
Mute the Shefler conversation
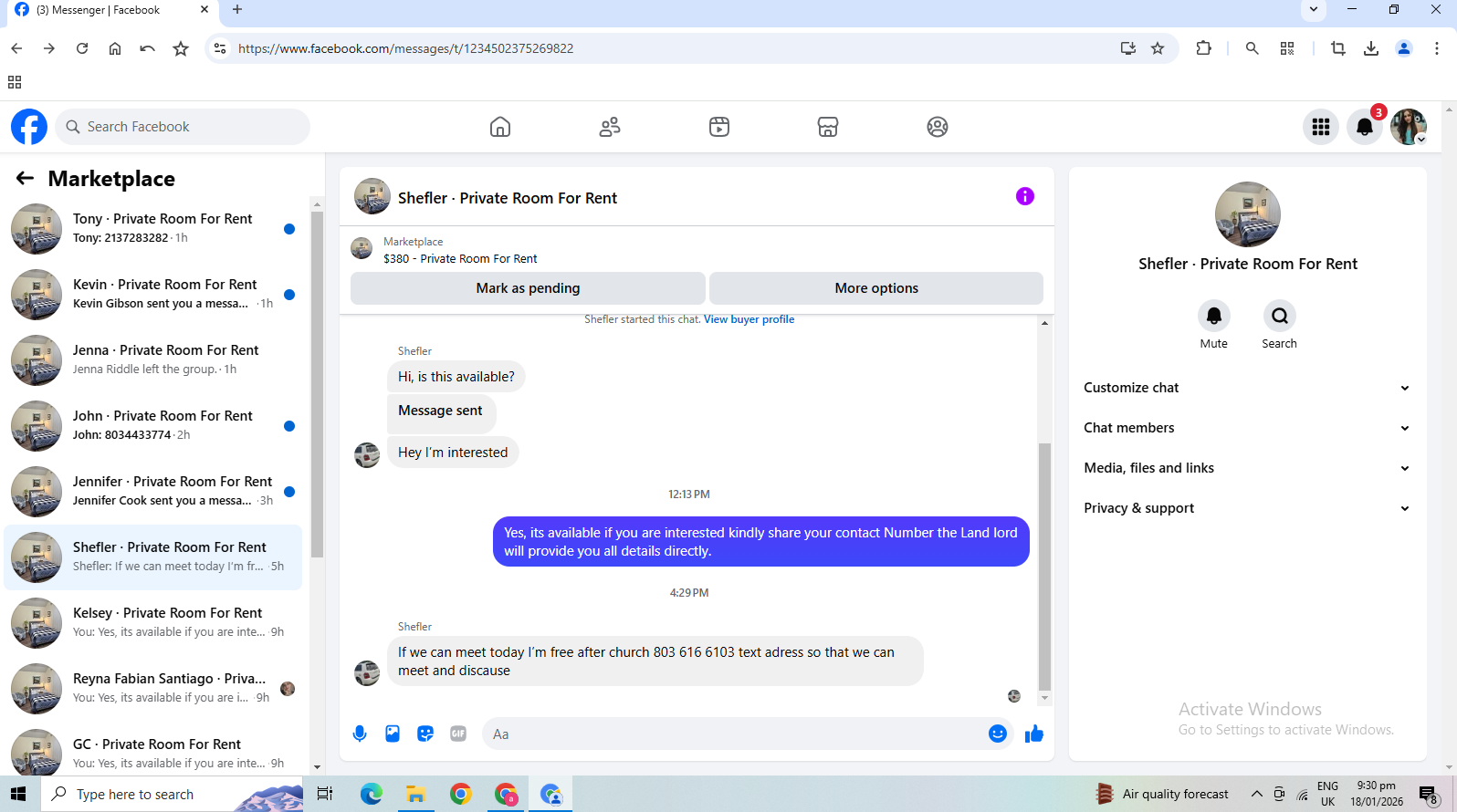1214,316
